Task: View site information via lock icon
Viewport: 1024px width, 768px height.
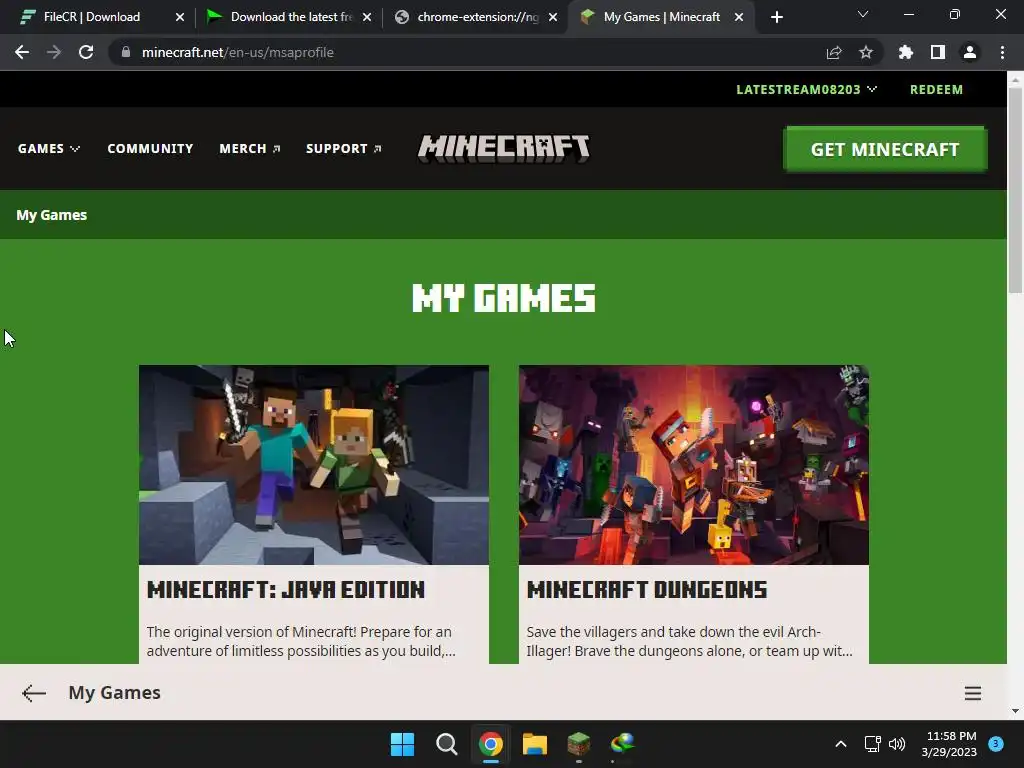Action: 126,52
